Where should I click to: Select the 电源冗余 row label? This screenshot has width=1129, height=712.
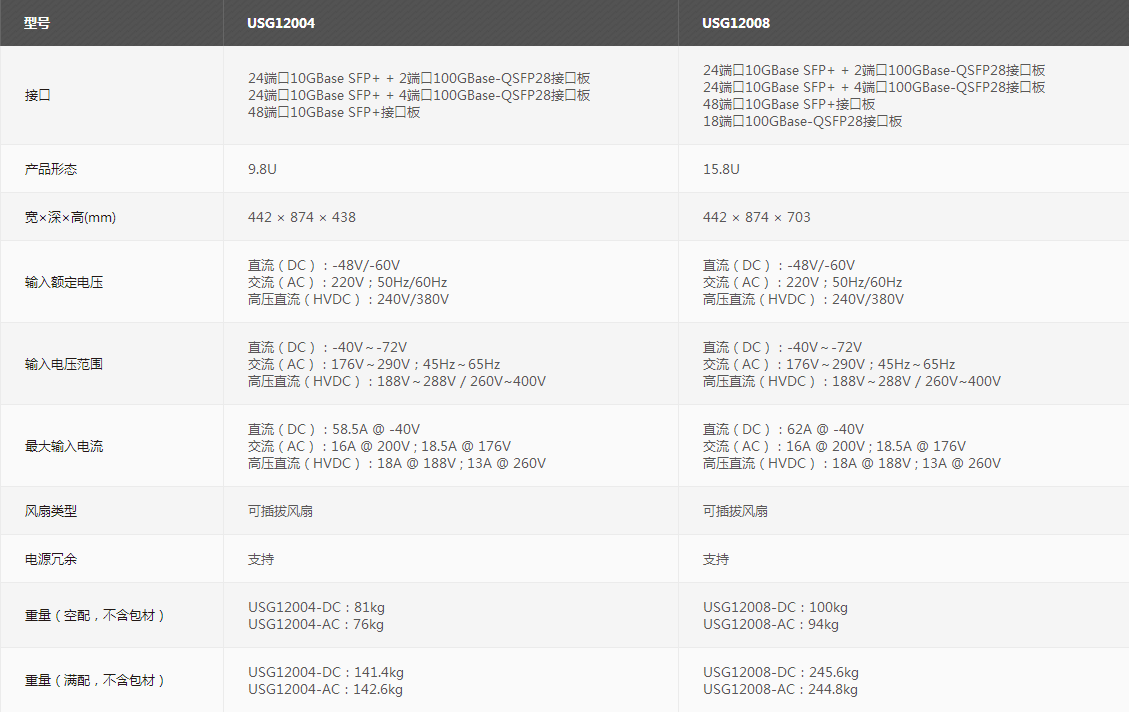[50, 559]
